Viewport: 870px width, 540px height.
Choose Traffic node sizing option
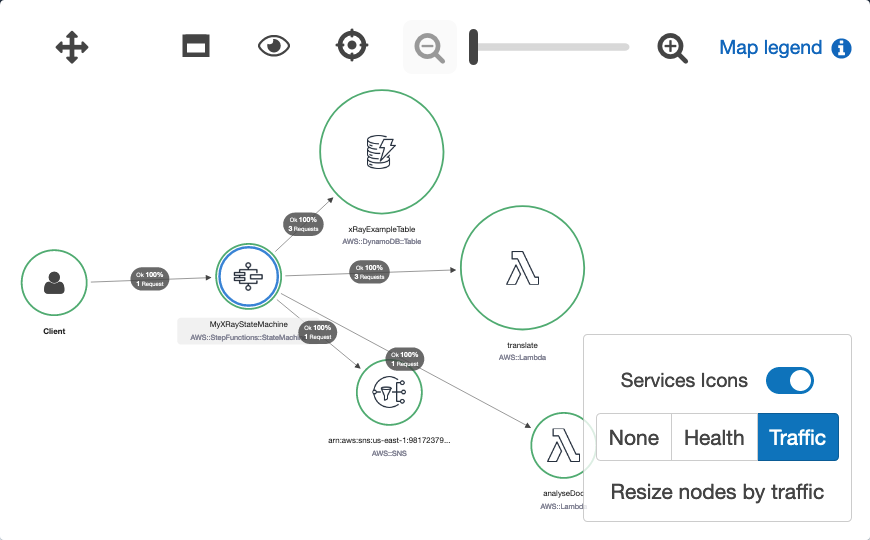pos(798,437)
